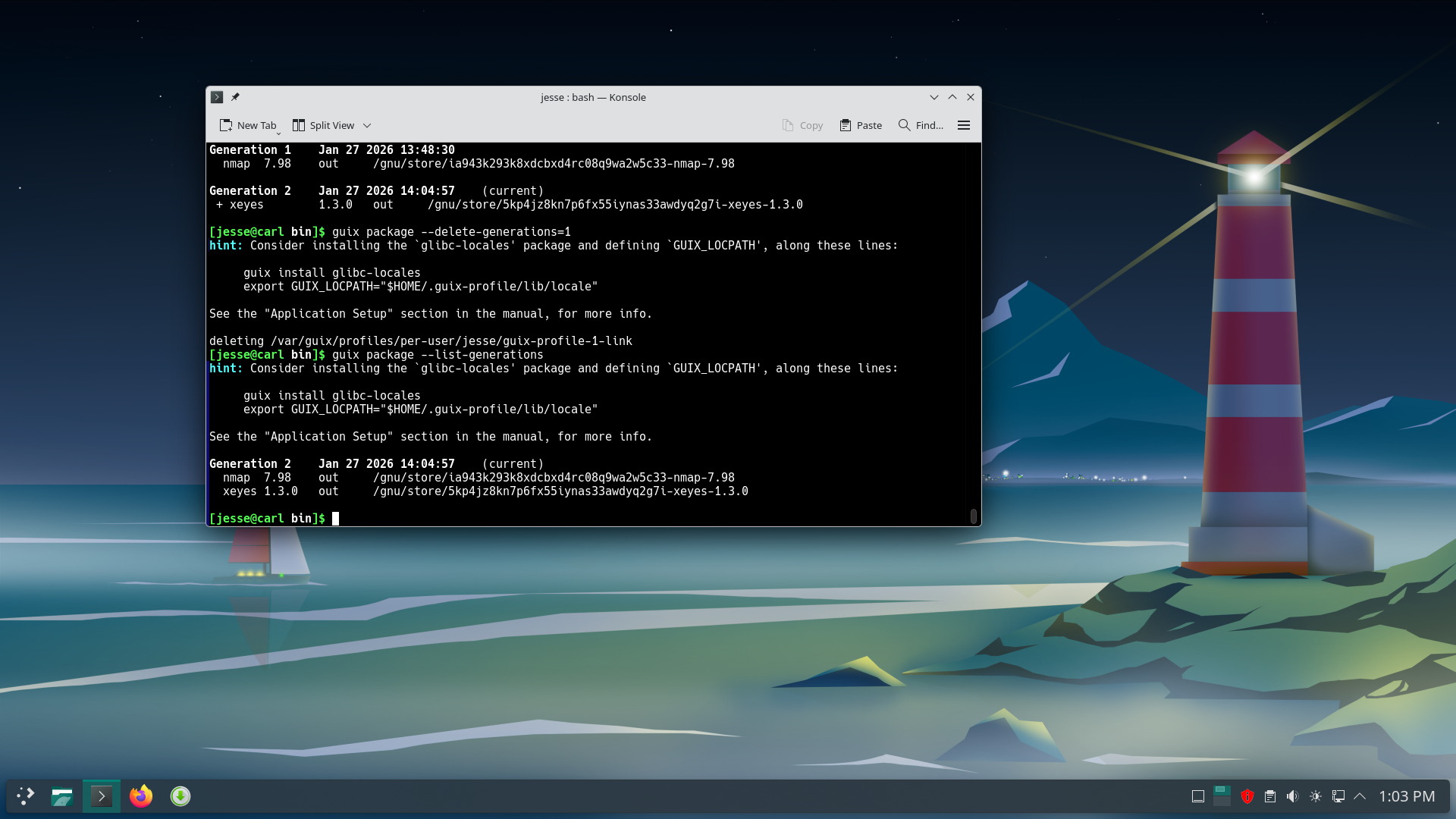Open the application launcher in the panel
Screen dimensions: 1456x819
pos(25,796)
